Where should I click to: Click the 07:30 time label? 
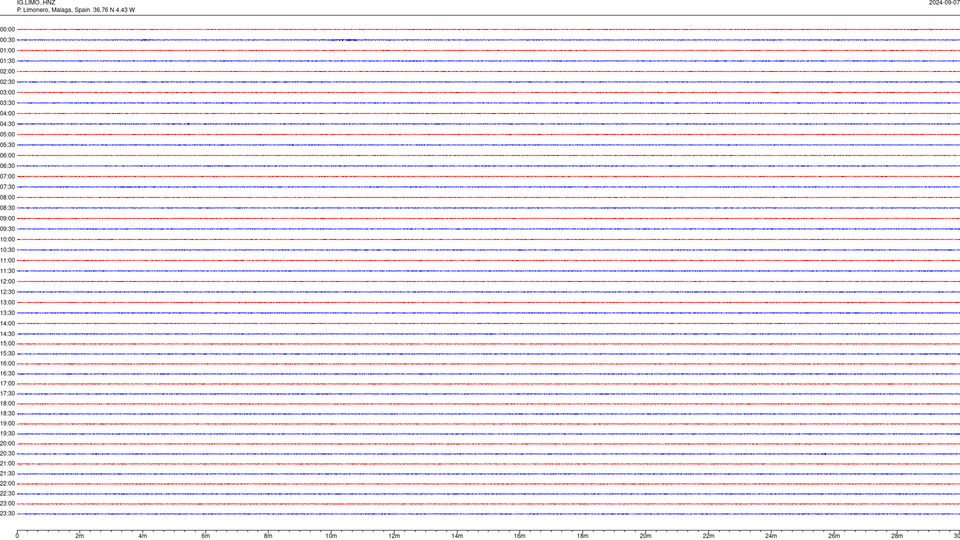[x=7, y=187]
